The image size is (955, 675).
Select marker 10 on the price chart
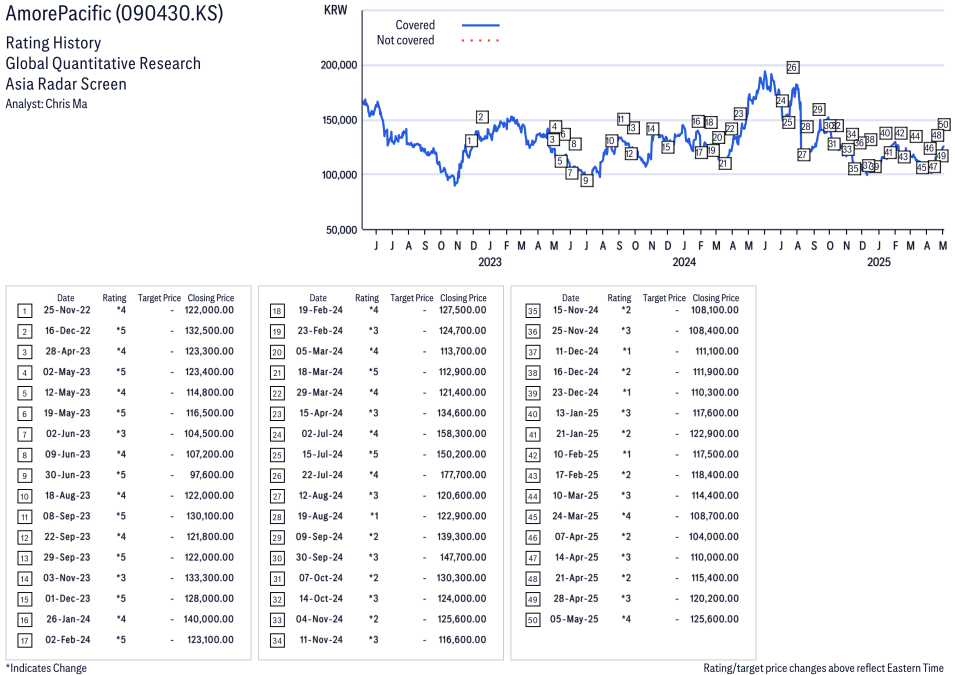click(610, 141)
